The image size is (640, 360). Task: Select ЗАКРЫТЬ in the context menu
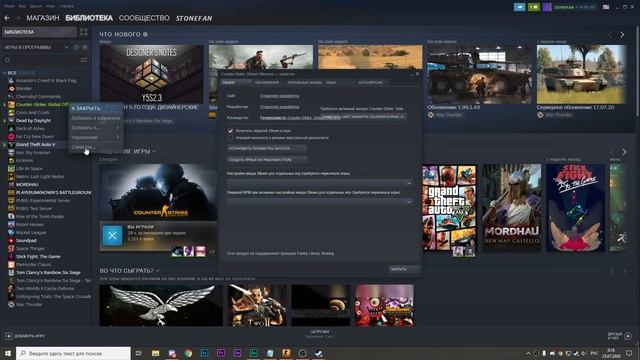click(96, 108)
